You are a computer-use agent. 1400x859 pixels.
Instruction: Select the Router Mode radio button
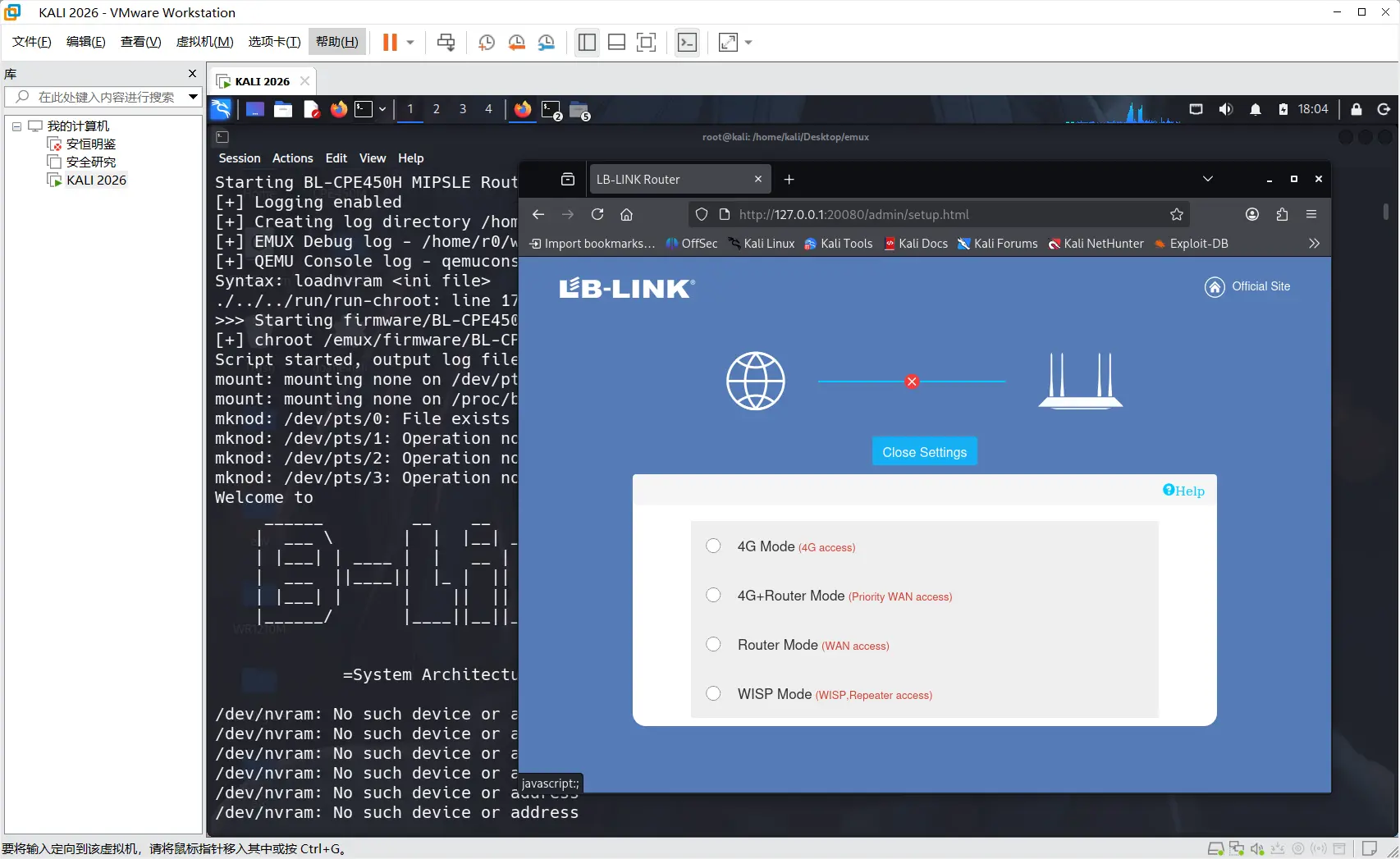[x=713, y=645]
